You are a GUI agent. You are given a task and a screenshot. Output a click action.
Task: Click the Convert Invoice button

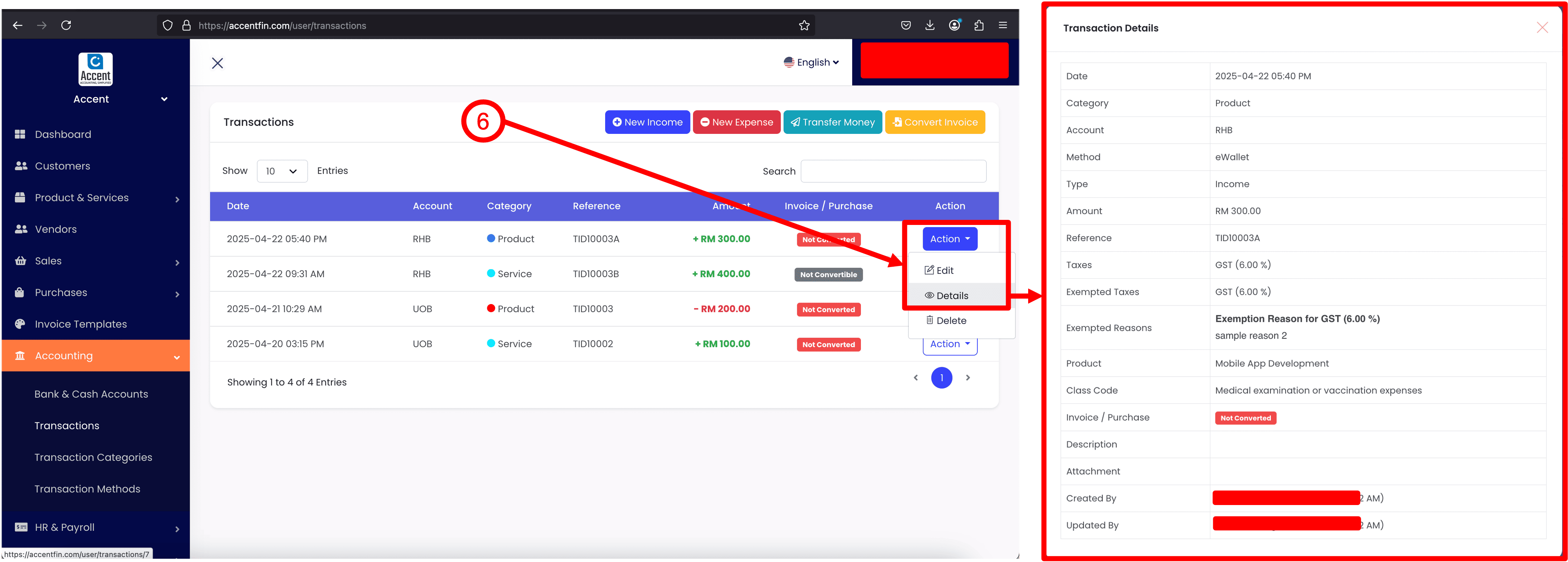coord(934,122)
